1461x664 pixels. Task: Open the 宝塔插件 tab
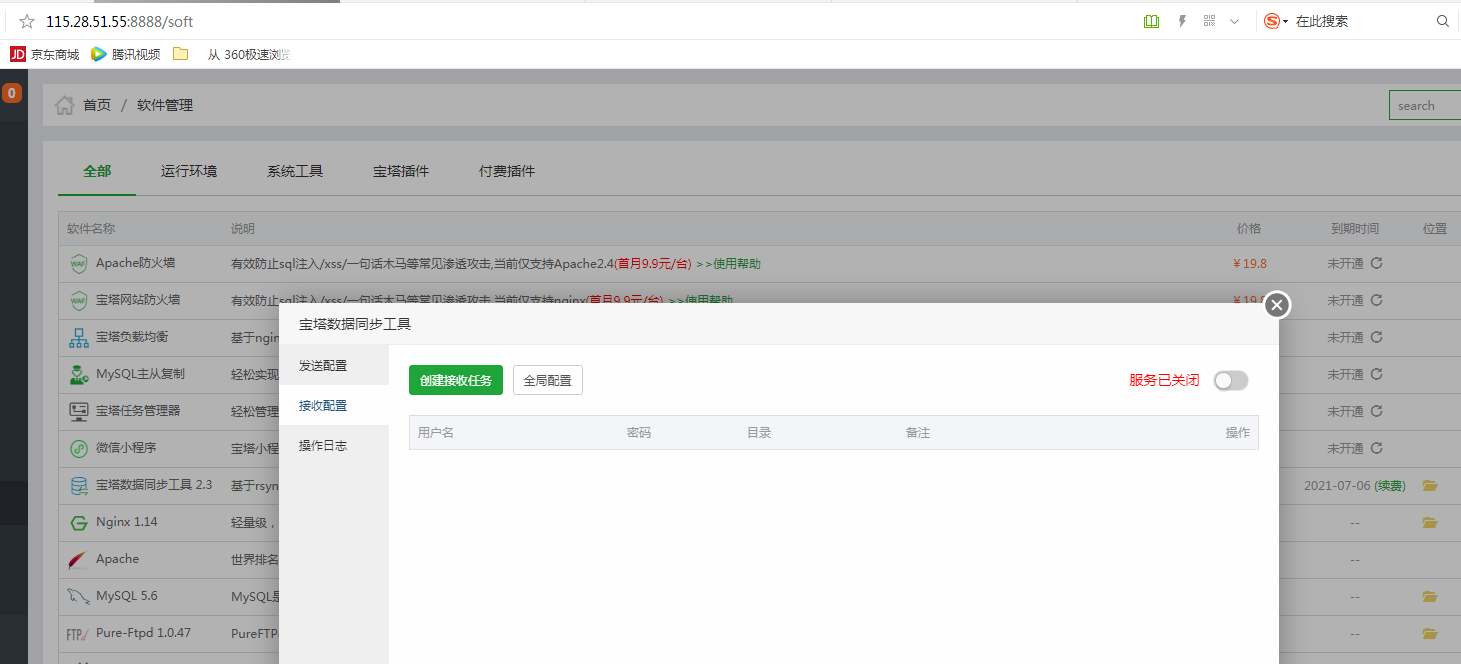click(401, 171)
